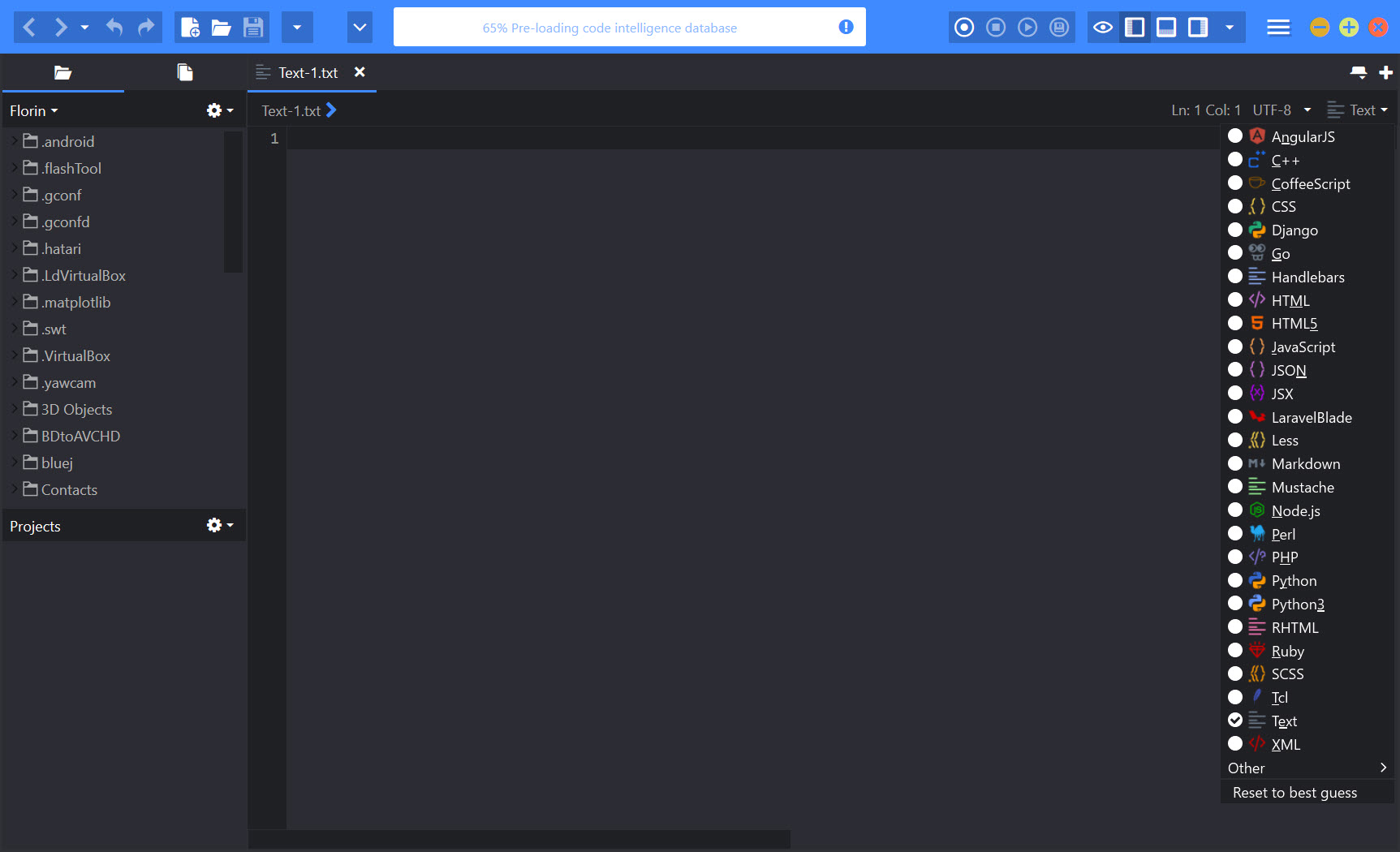Set language to Python3
The height and width of the screenshot is (852, 1400).
click(1307, 605)
